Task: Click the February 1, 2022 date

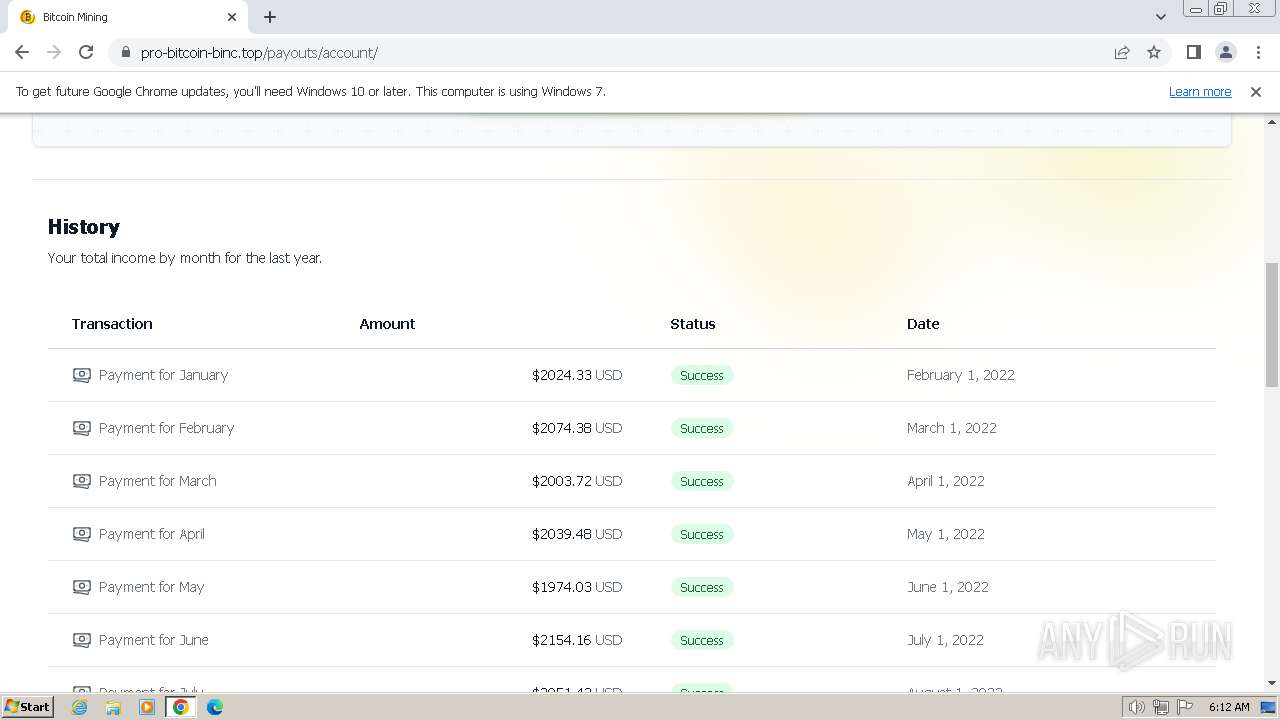Action: tap(961, 375)
